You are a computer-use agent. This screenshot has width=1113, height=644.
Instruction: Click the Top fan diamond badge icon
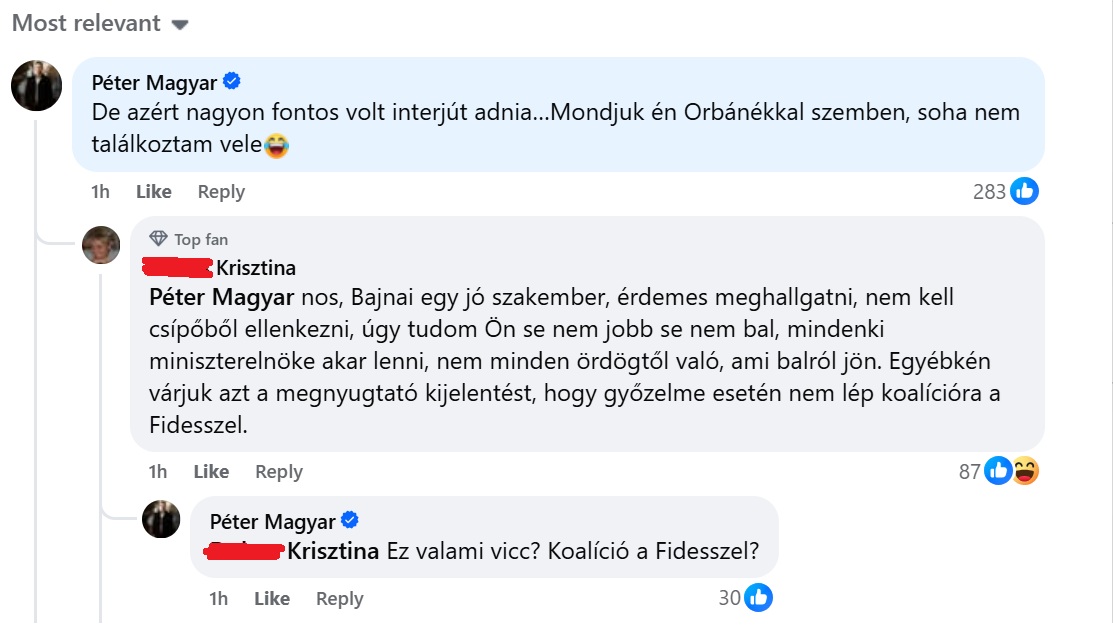click(158, 239)
